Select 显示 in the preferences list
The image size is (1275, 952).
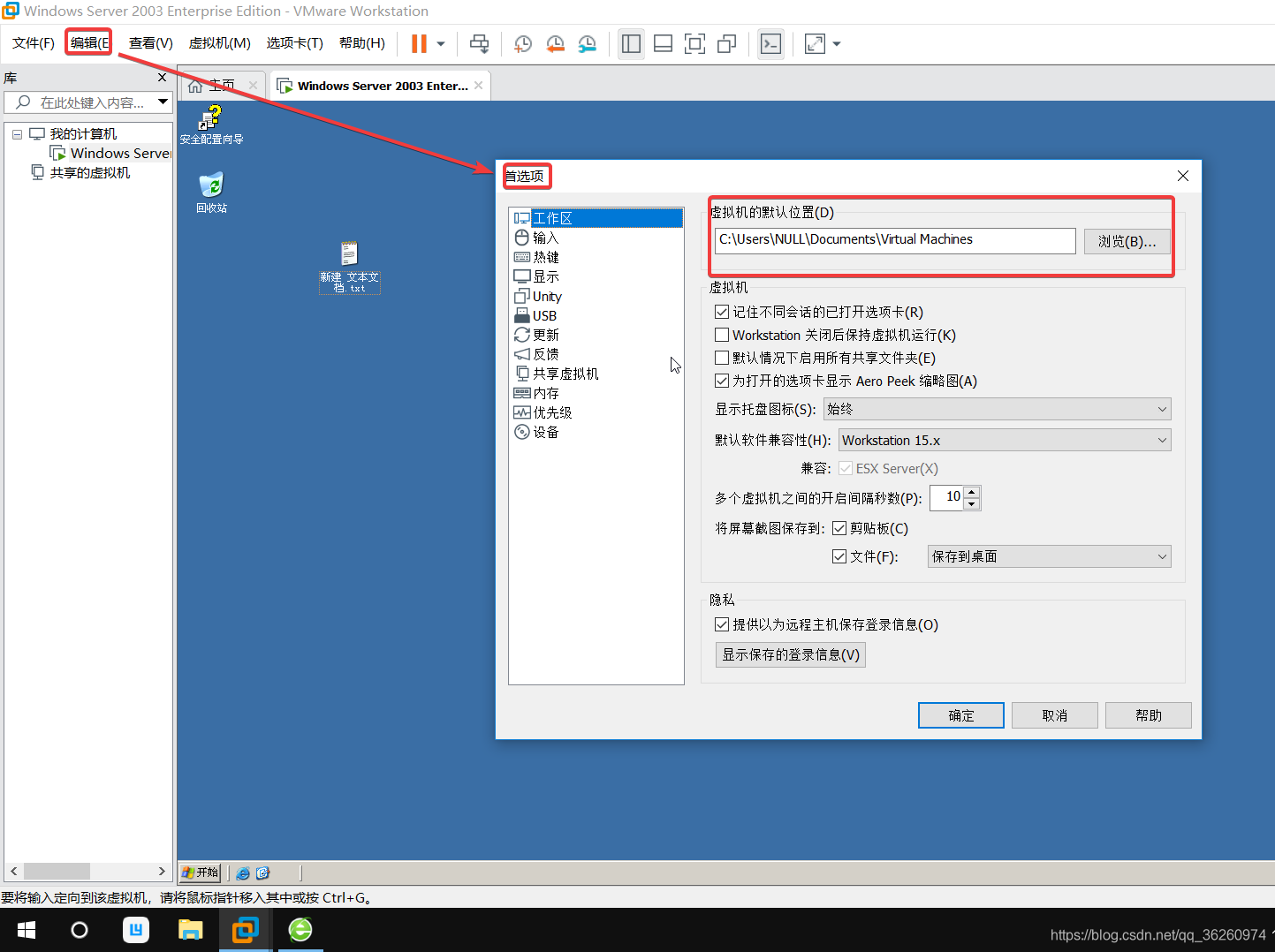596,276
